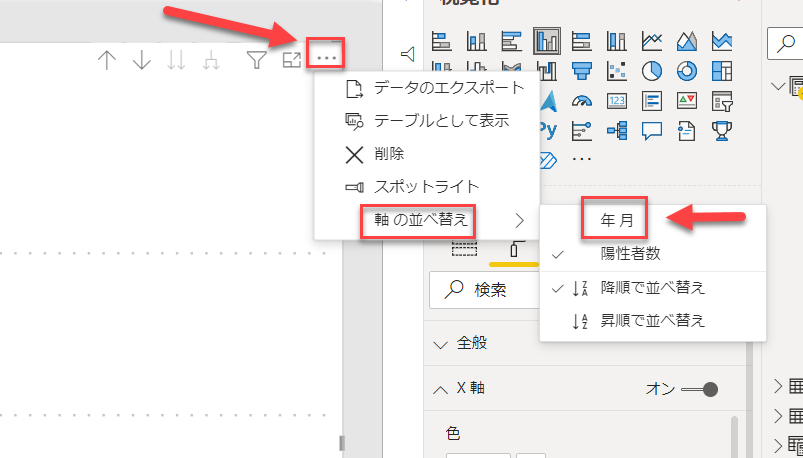Switch to the Format paint-roller tab
The height and width of the screenshot is (458, 803).
pos(514,251)
